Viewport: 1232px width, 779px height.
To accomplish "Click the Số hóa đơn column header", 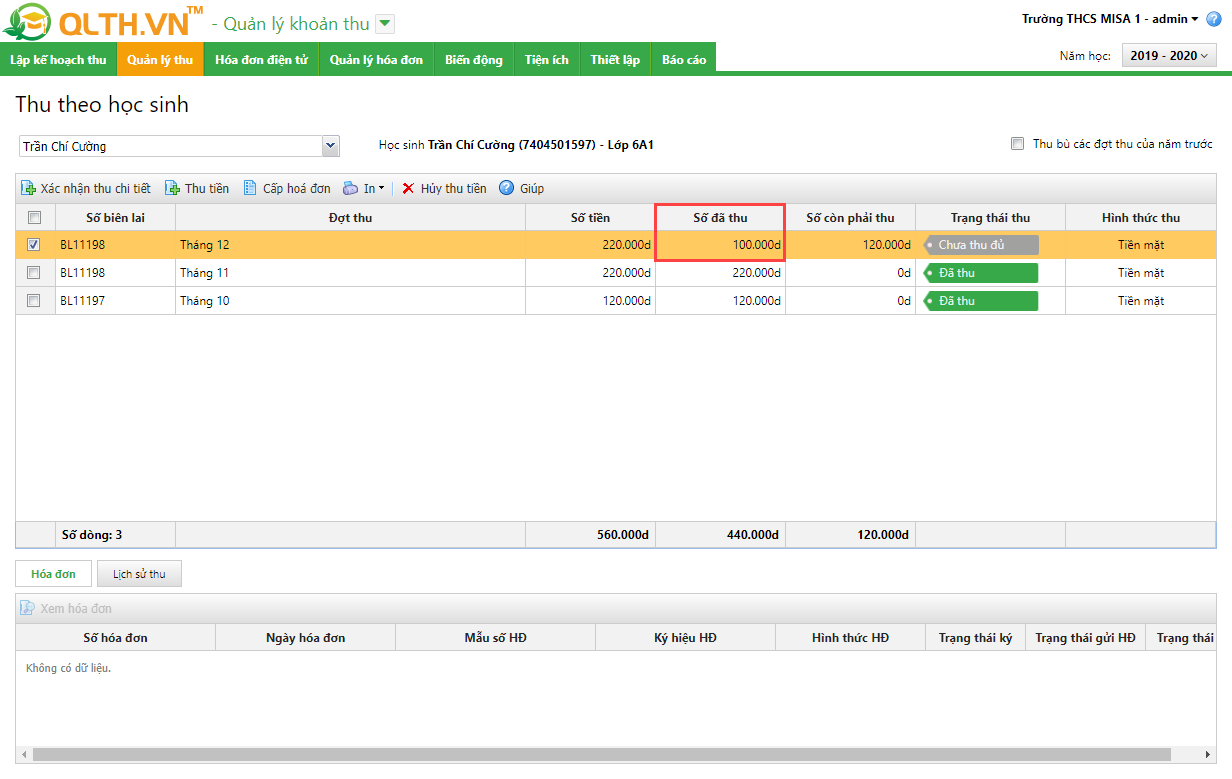I will pos(115,638).
